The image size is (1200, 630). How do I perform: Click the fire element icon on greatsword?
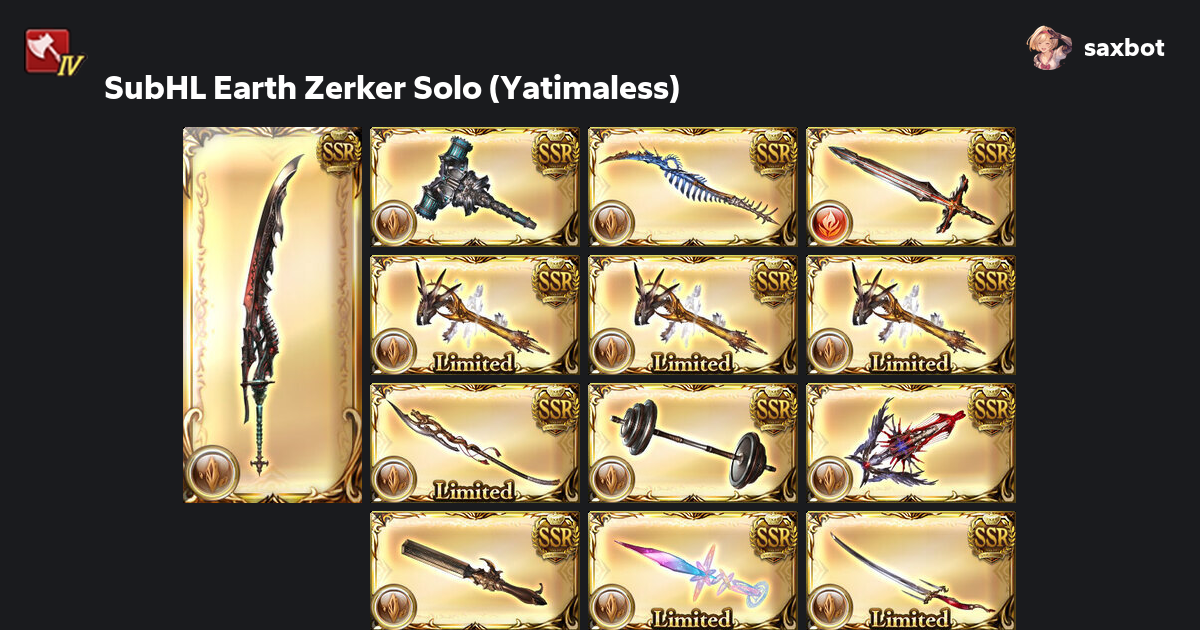[829, 222]
